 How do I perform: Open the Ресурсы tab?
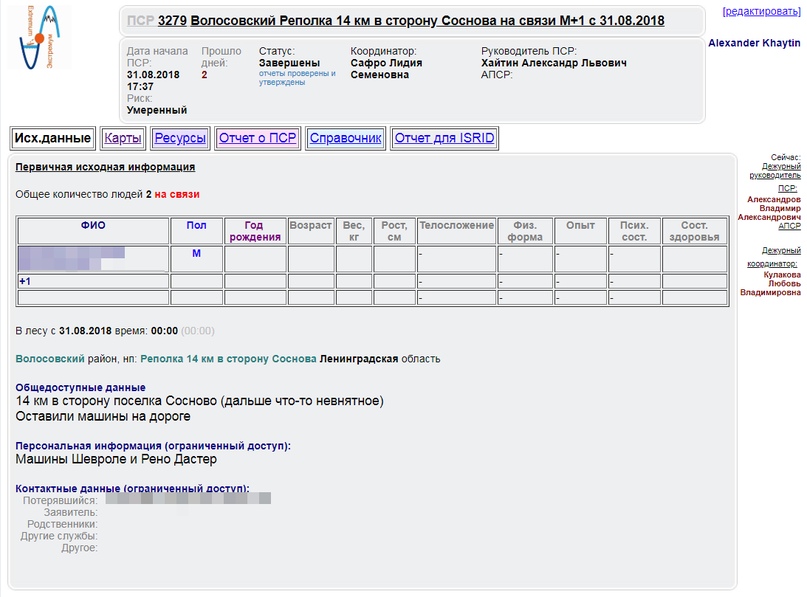pos(180,138)
